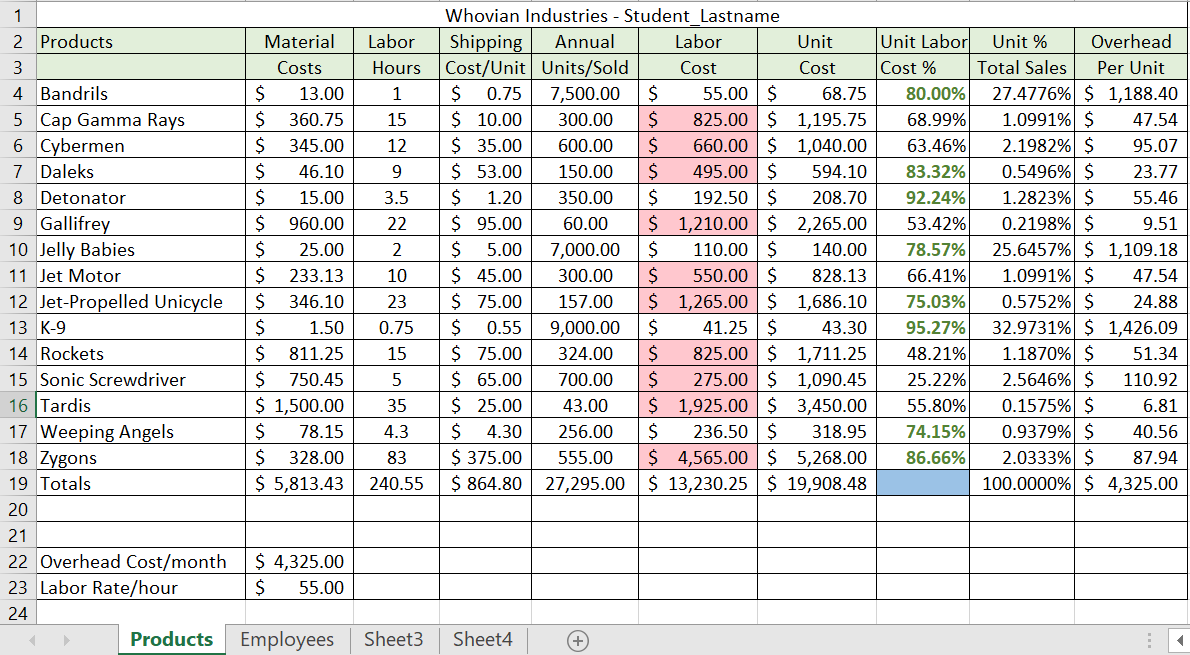Open the Sheet3 tab
Screen dimensions: 1190x655
[394, 639]
